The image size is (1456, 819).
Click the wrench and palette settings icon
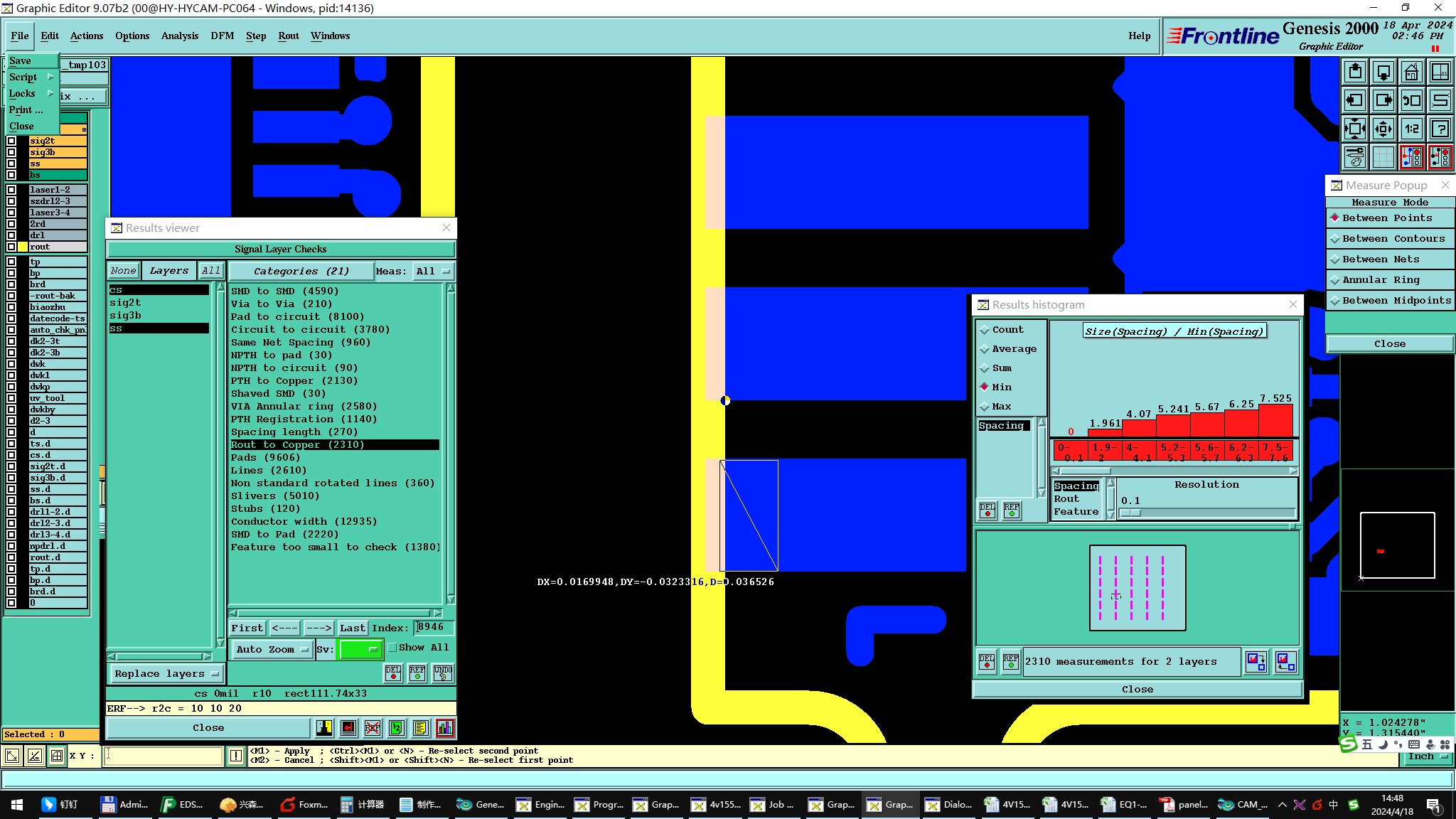1355,157
